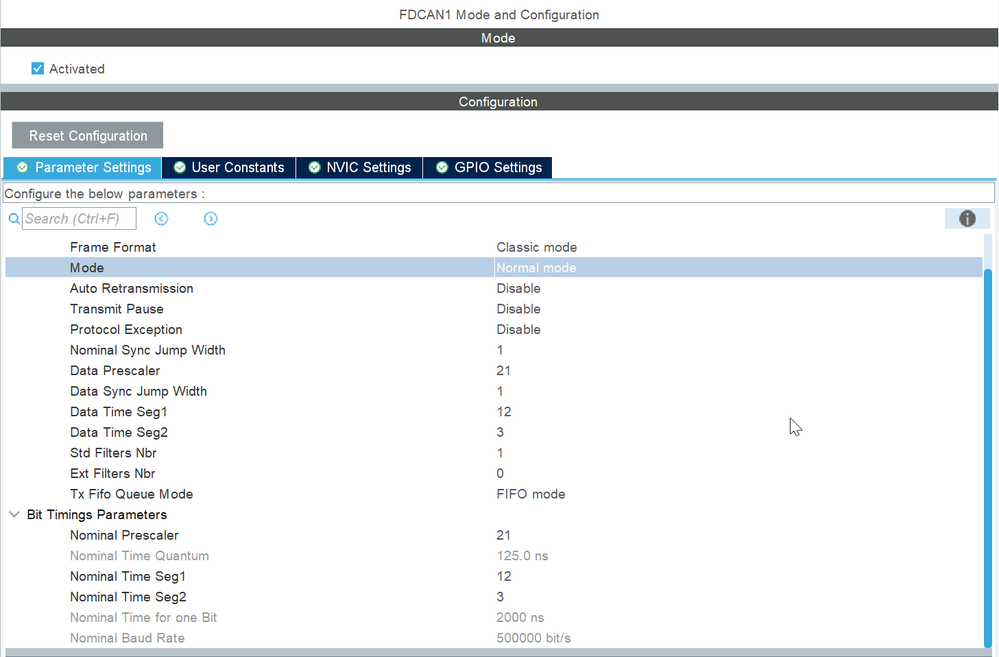Select the Nominal Time Quantum label

140,556
